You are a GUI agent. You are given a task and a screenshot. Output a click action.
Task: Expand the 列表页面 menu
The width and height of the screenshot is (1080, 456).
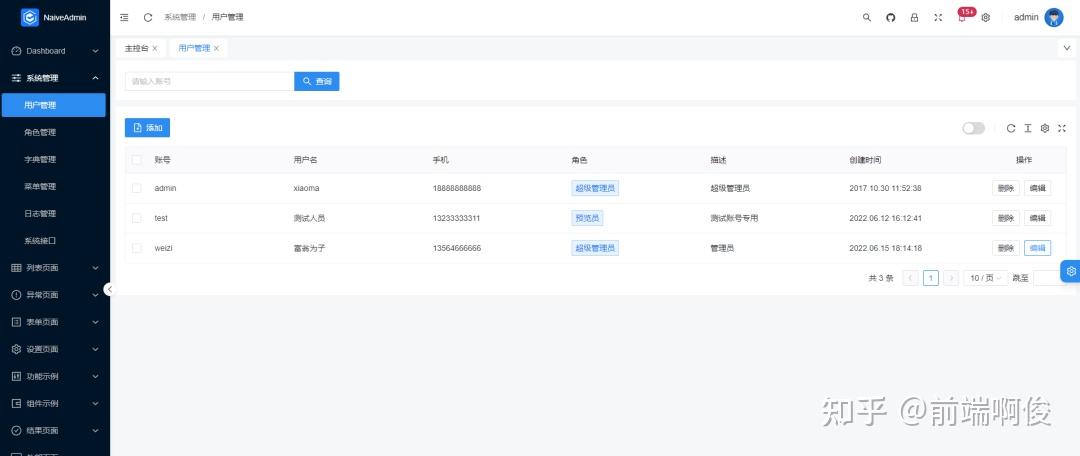tap(55, 268)
